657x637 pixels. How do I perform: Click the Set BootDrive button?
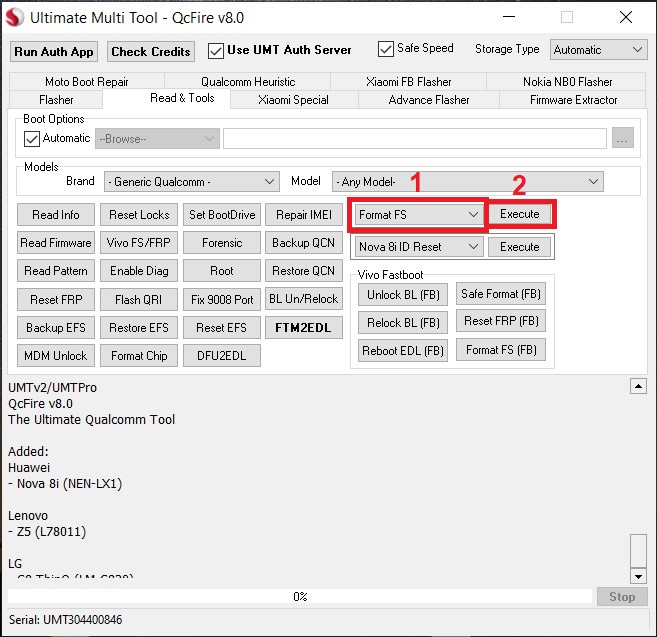pyautogui.click(x=222, y=215)
